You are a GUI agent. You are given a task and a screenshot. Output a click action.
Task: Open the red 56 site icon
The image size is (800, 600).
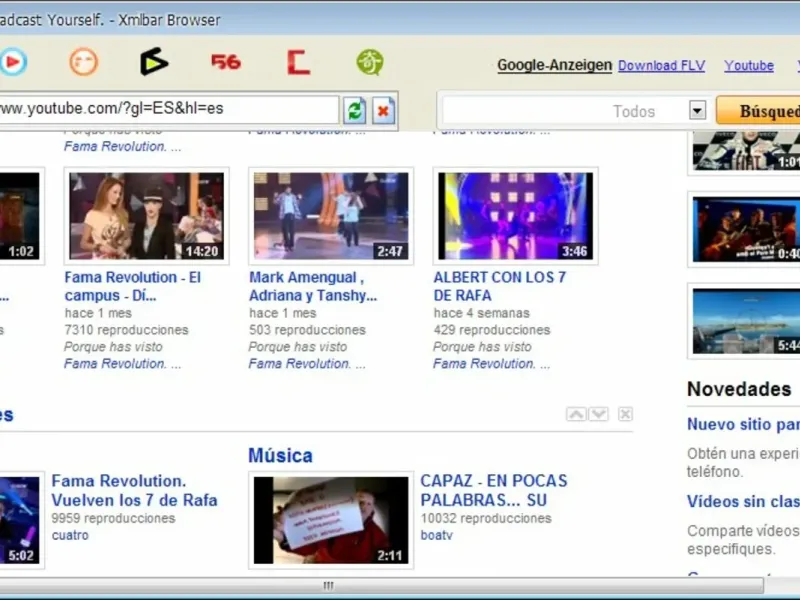(226, 62)
